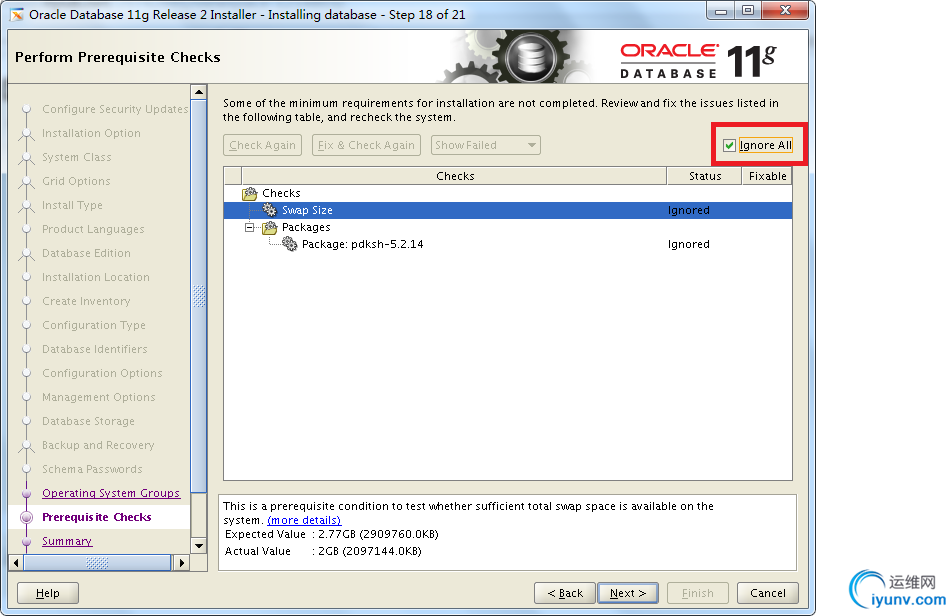Click the Database Identifiers step

click(95, 349)
